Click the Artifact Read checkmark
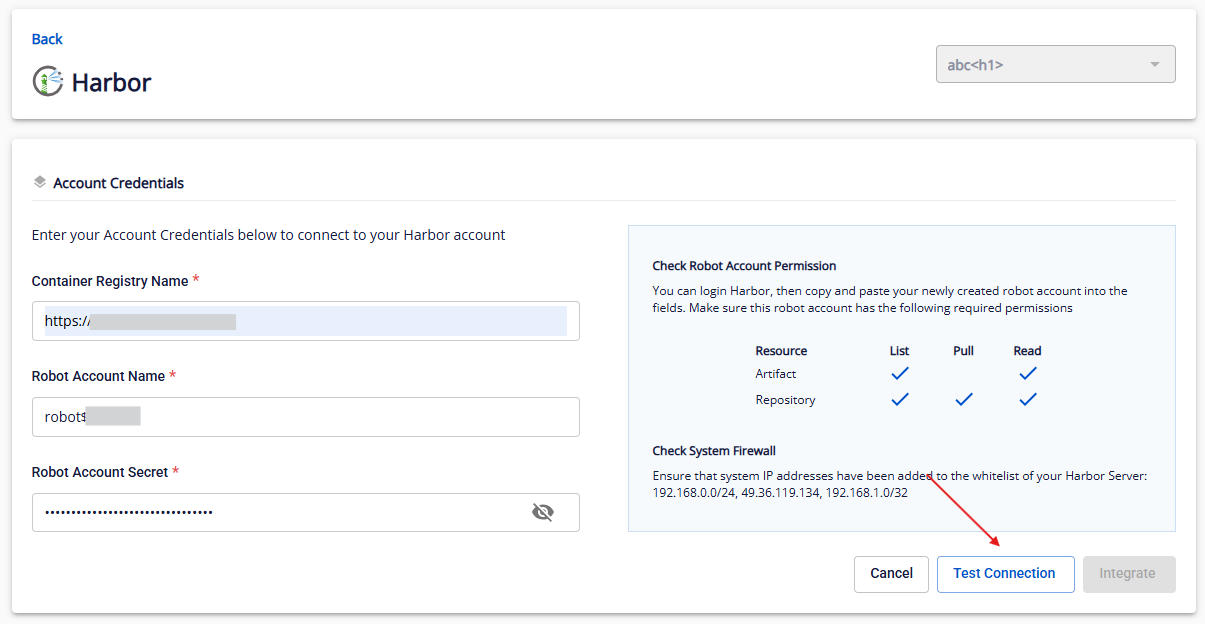The height and width of the screenshot is (624, 1205). coord(1027,374)
